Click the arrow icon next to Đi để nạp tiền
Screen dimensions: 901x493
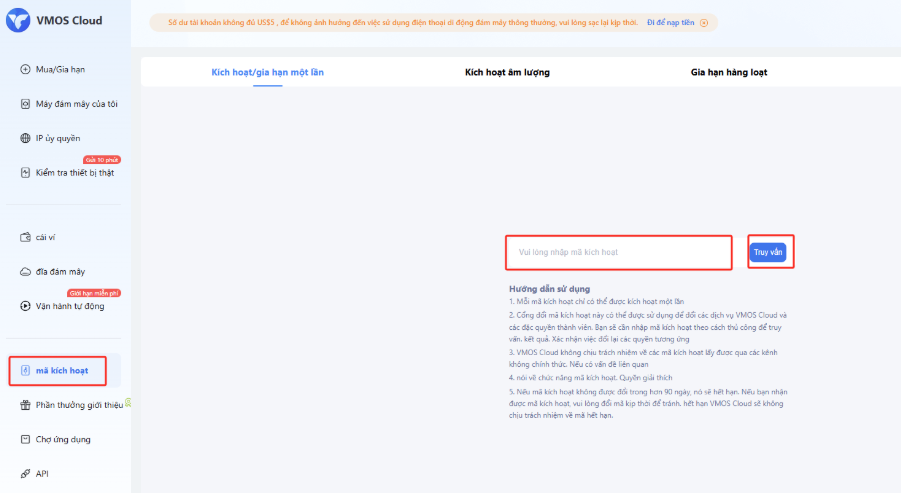tap(704, 23)
